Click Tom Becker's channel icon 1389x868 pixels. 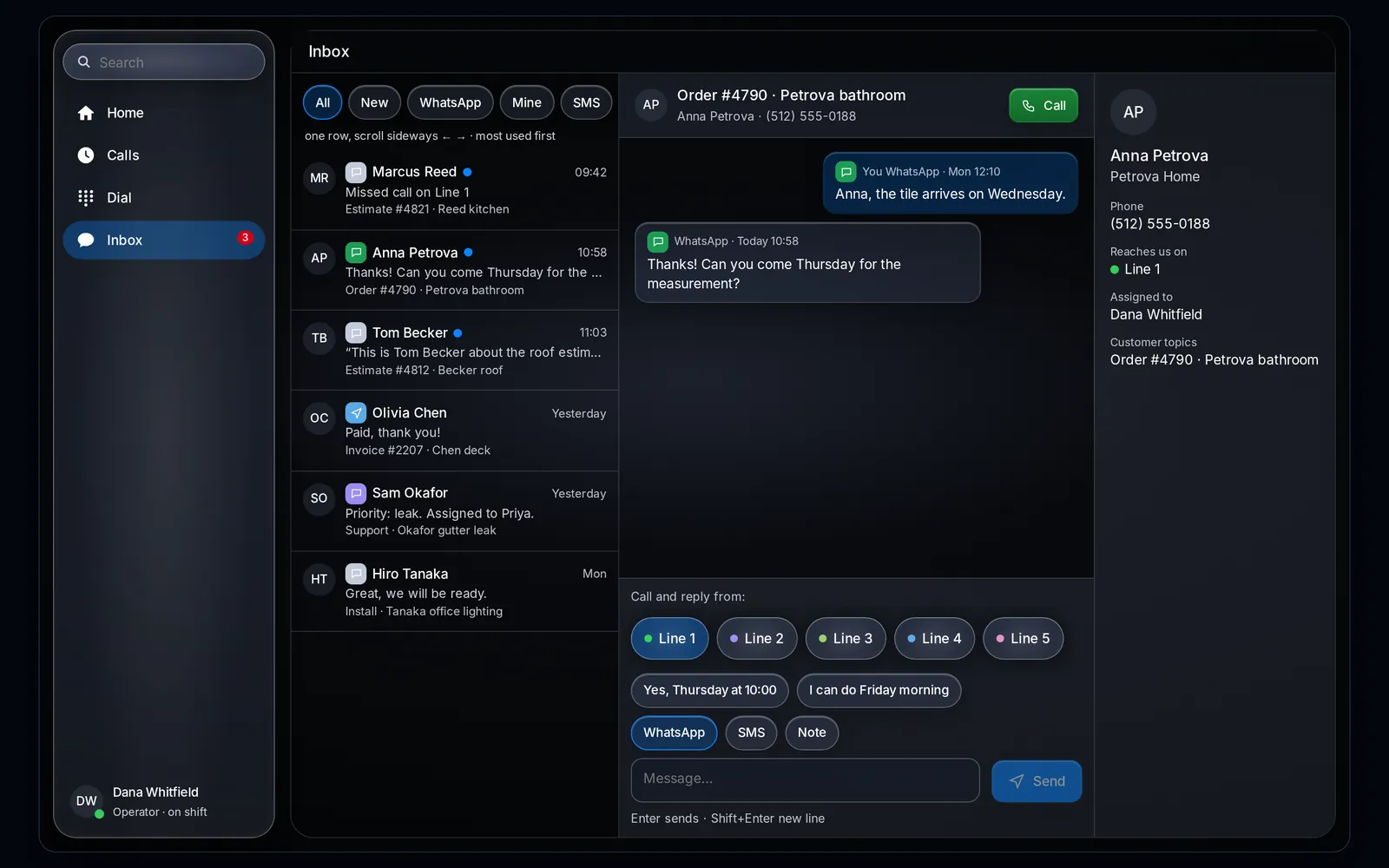pos(356,332)
